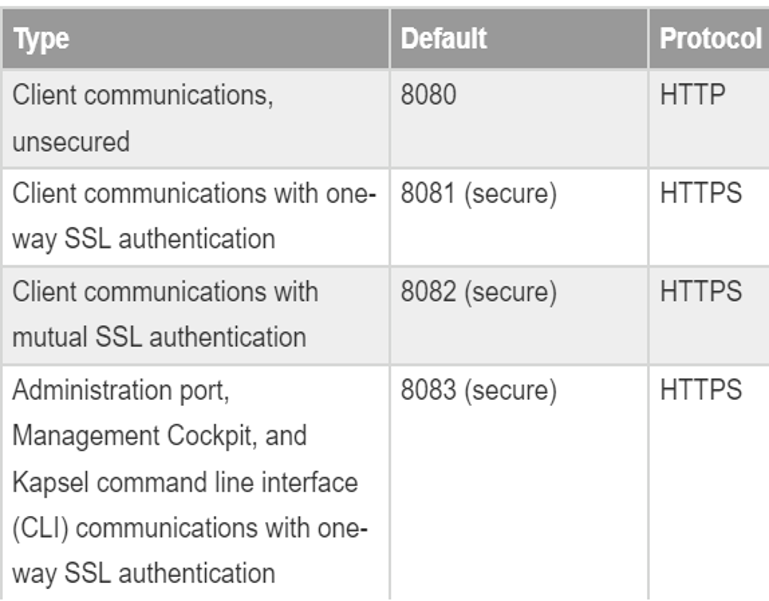Click the word 'unsecured'

[x=71, y=142]
